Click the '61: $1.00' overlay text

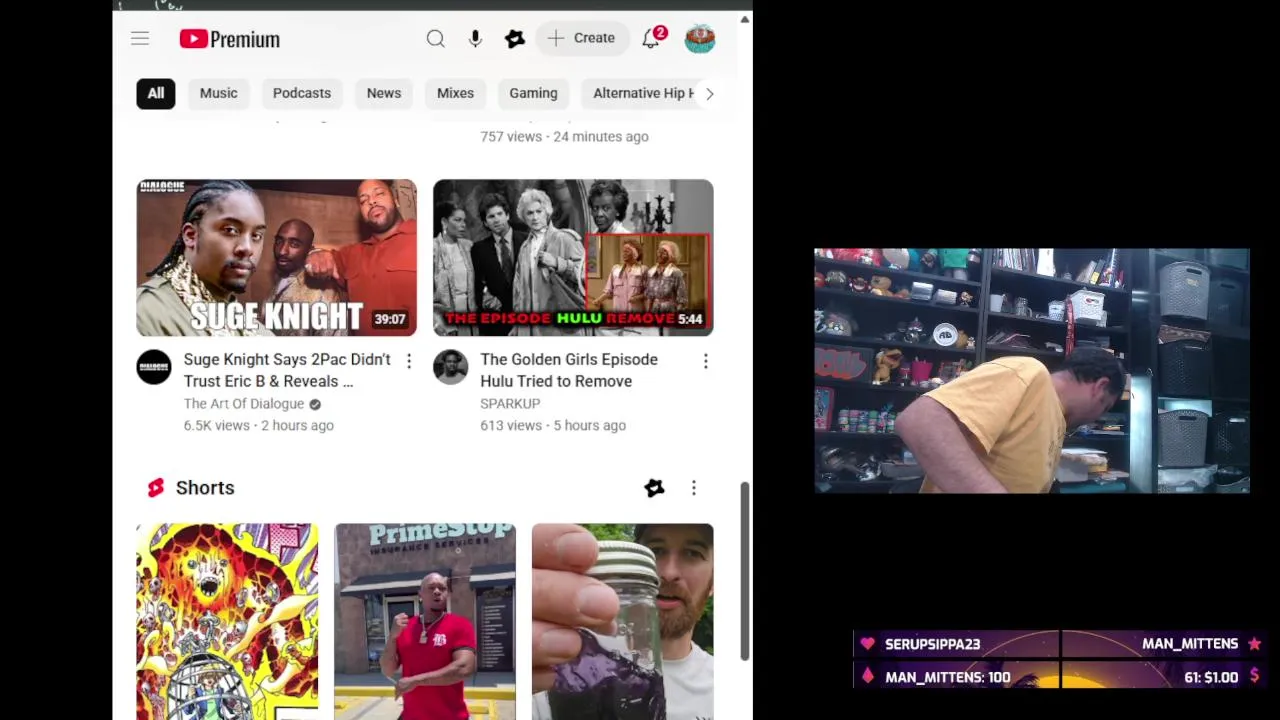(x=1211, y=677)
